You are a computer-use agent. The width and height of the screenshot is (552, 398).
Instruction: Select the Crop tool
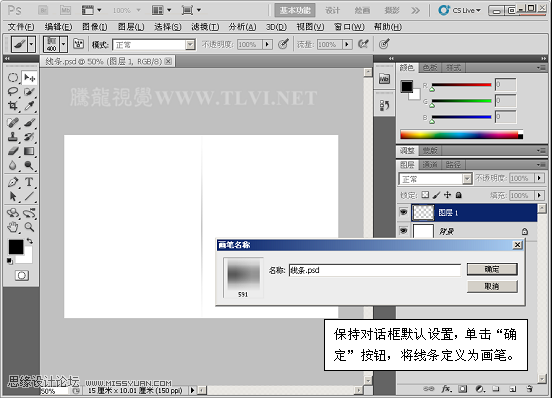pyautogui.click(x=13, y=106)
